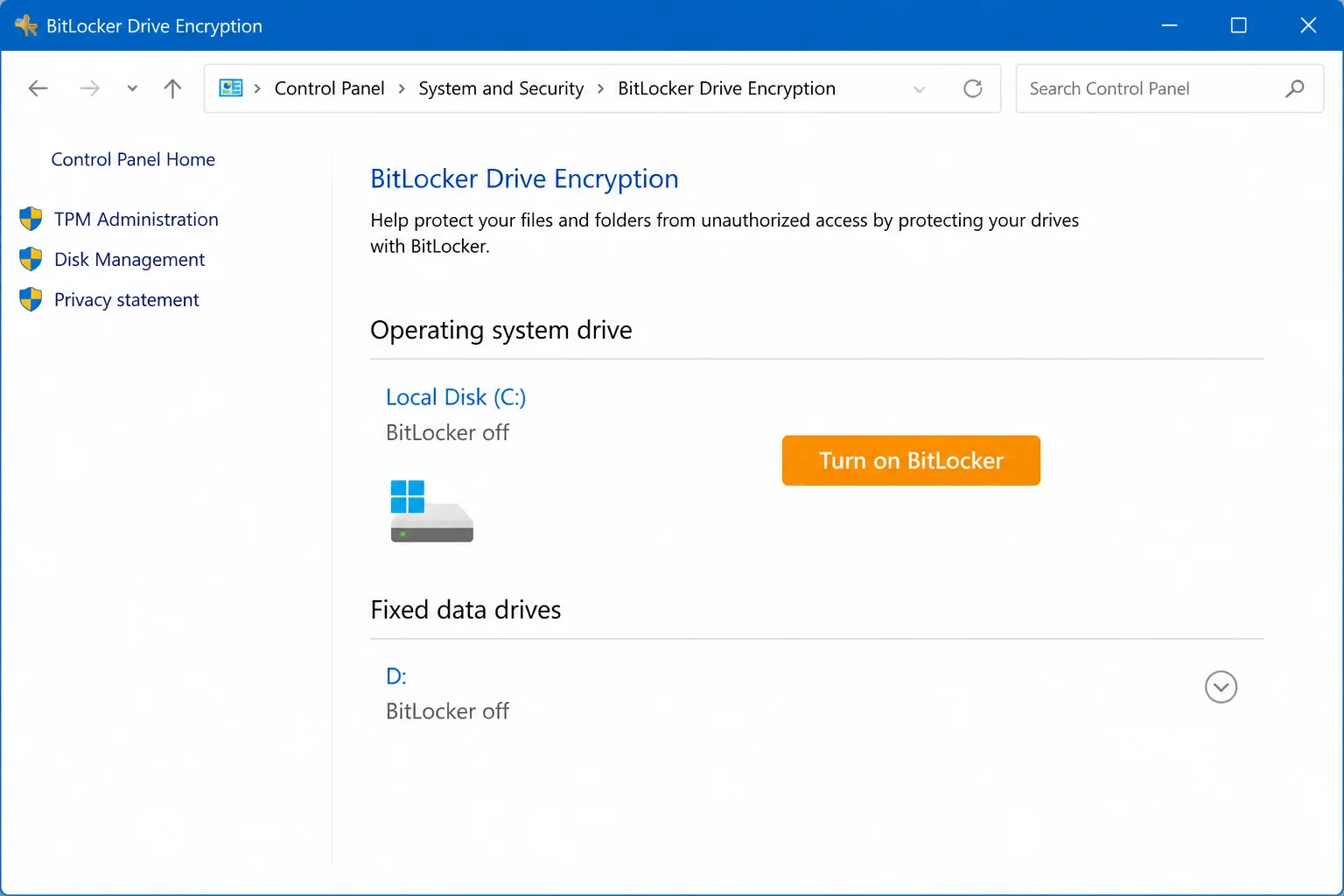Screen dimensions: 1344x896
Task: Click the search magnifier icon
Action: 1295,88
